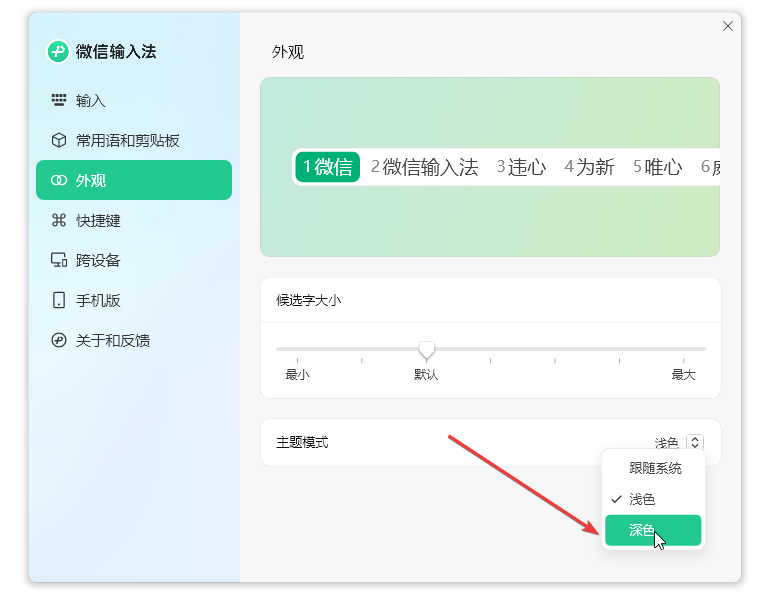Click the overlapping circles icon beside 外观
The width and height of the screenshot is (770, 595).
click(59, 180)
